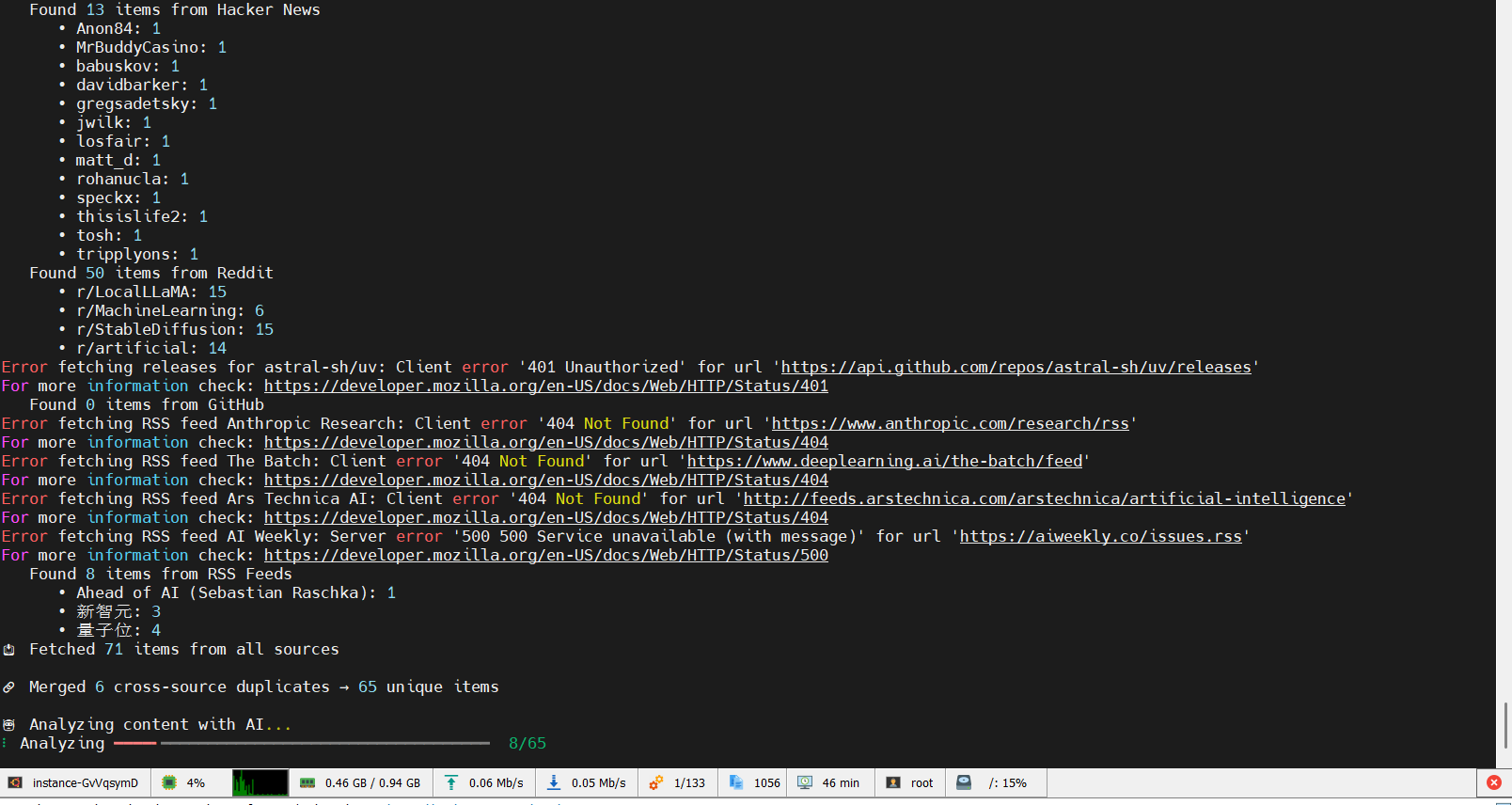This screenshot has height=805, width=1512.
Task: Click the 'Merged 6 cross-source duplicates' line
Action: coord(264,687)
